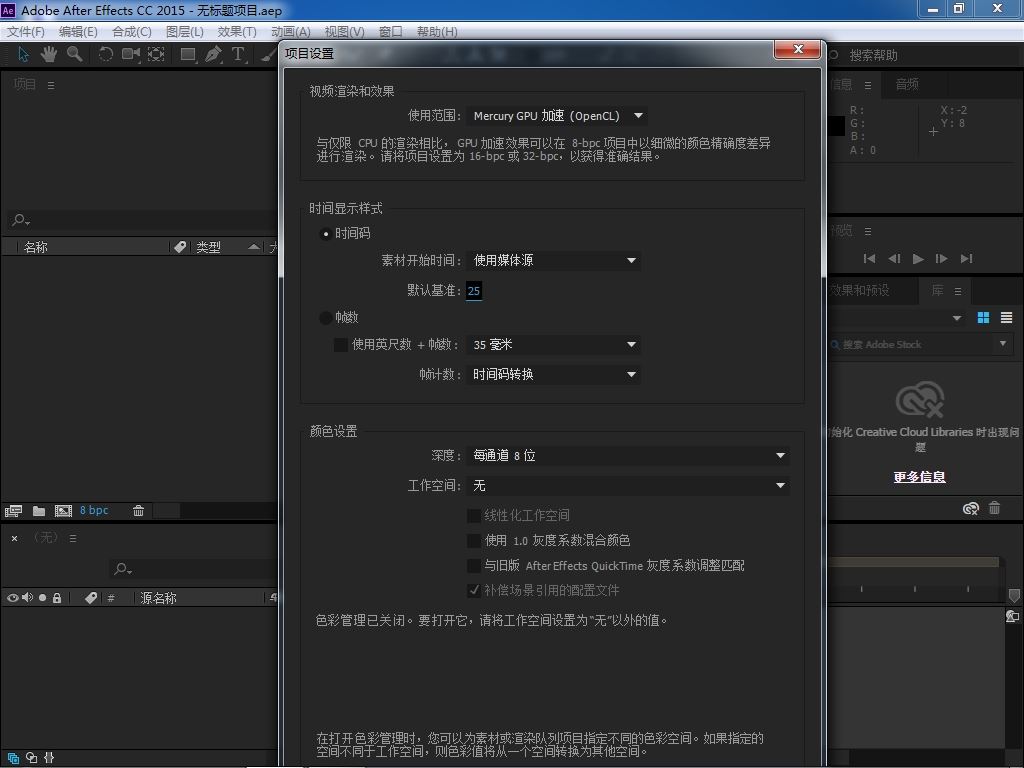Select the Horizontal Type tool
The image size is (1024, 768).
238,54
